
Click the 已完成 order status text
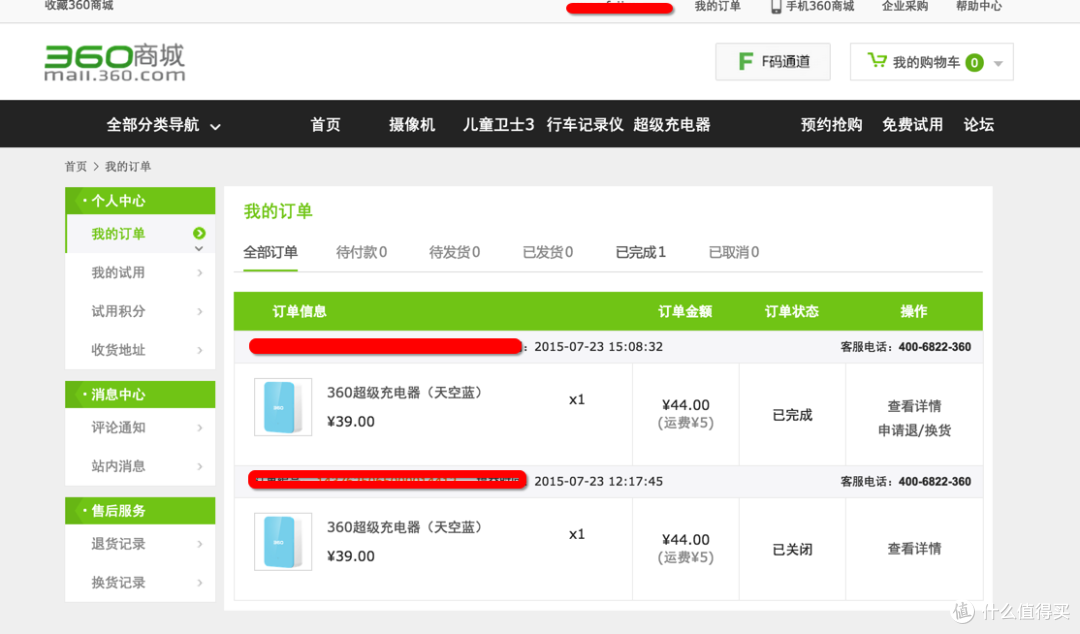point(792,416)
